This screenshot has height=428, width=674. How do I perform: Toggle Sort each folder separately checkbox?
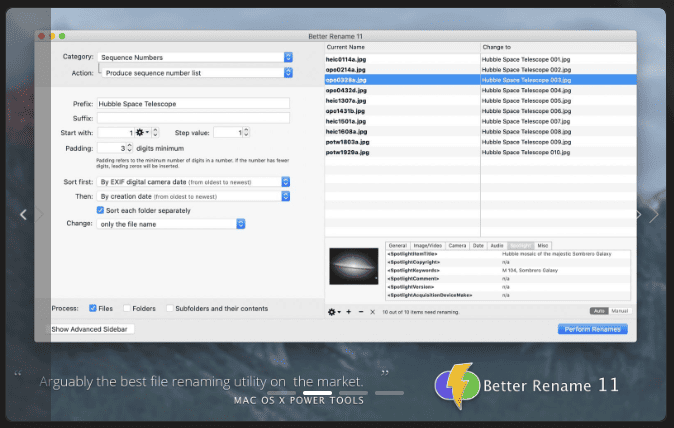(100, 210)
